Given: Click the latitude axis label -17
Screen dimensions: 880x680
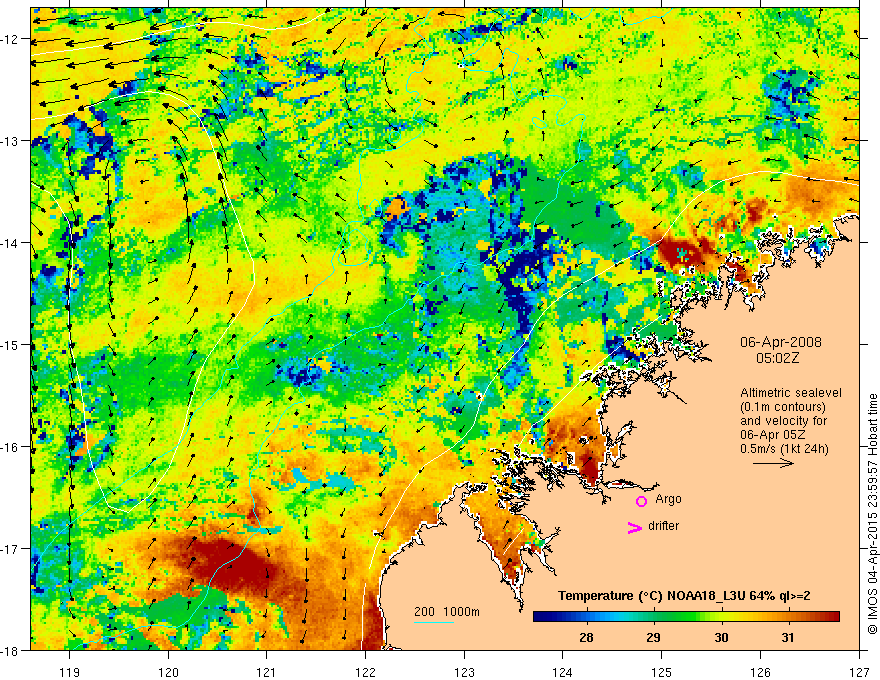Looking at the screenshot, I should tap(11, 548).
